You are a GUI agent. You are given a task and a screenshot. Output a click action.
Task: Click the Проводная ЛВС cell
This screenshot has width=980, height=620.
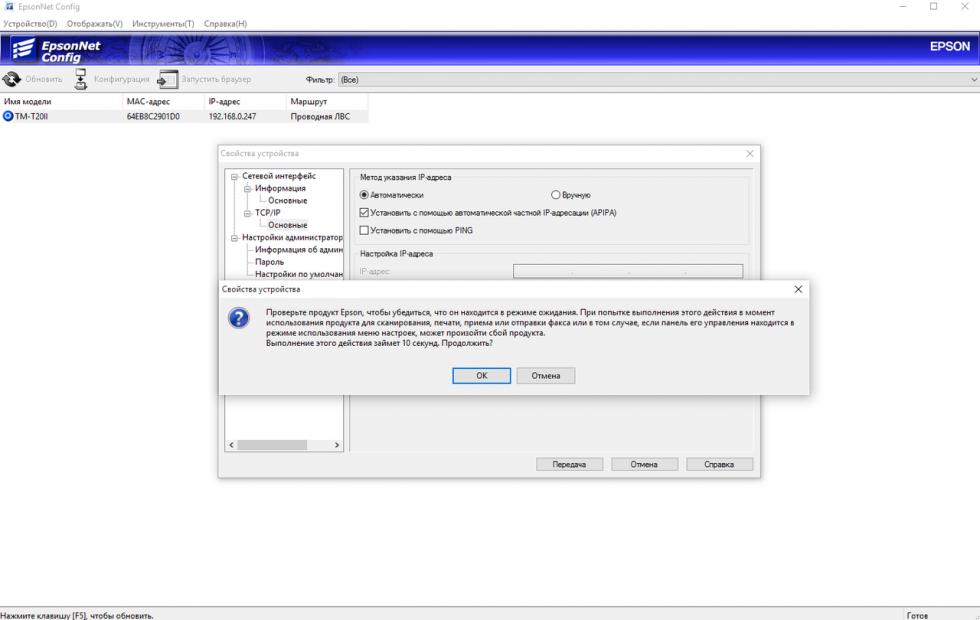point(320,116)
